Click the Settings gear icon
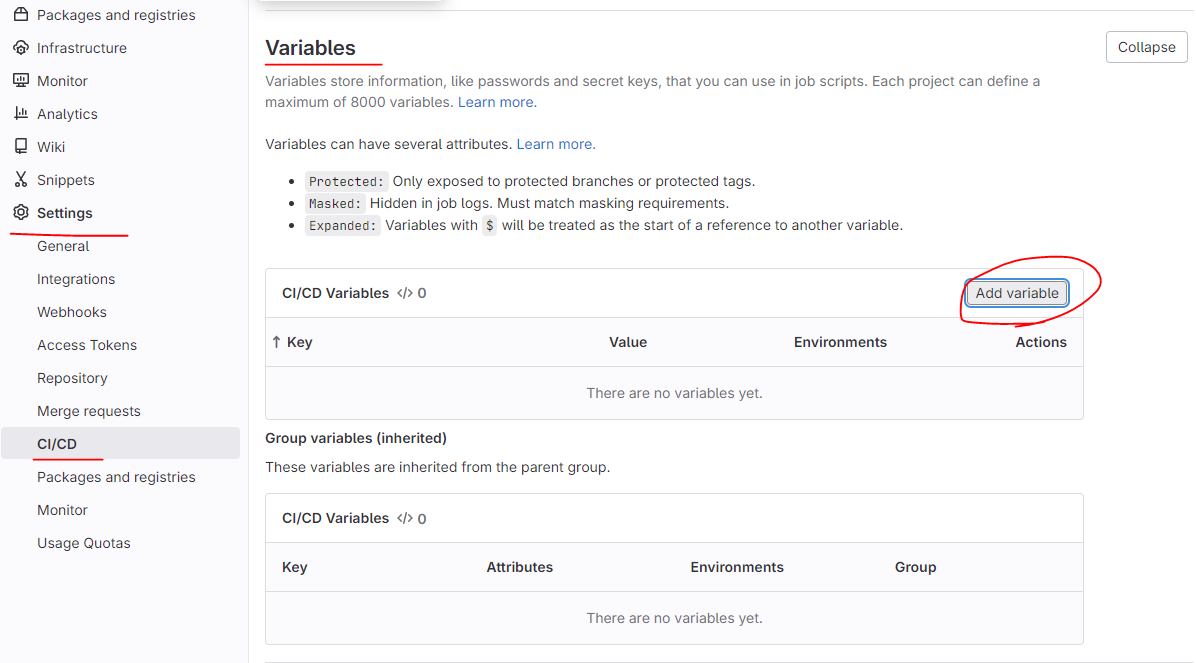 (x=20, y=213)
